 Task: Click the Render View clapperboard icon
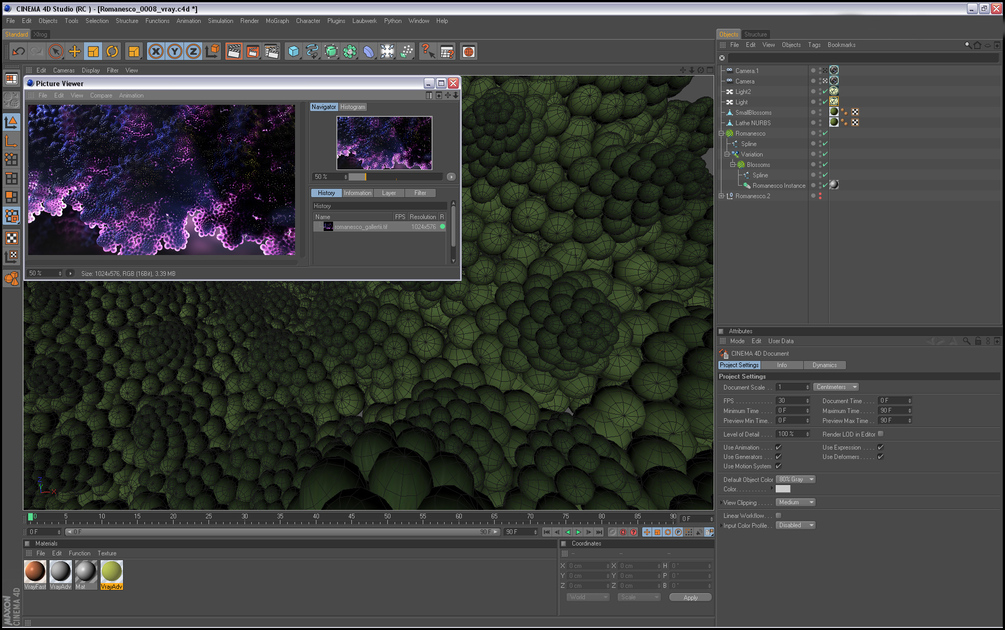coord(233,51)
